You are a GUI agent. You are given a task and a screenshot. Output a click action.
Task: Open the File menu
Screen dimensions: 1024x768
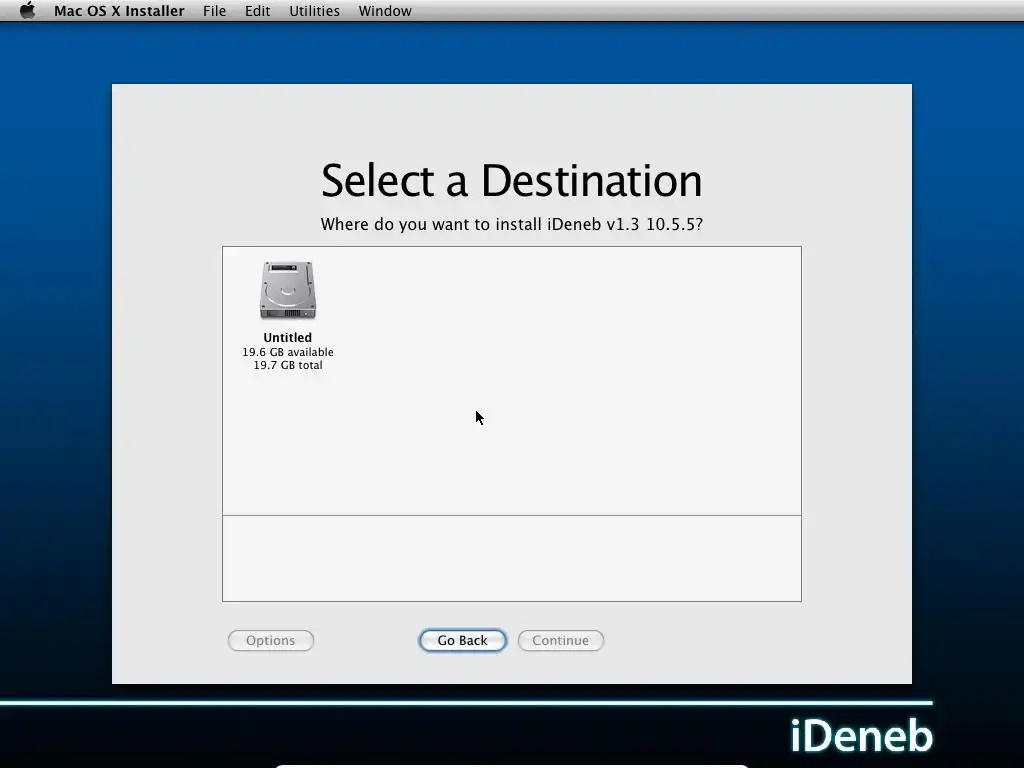[214, 11]
